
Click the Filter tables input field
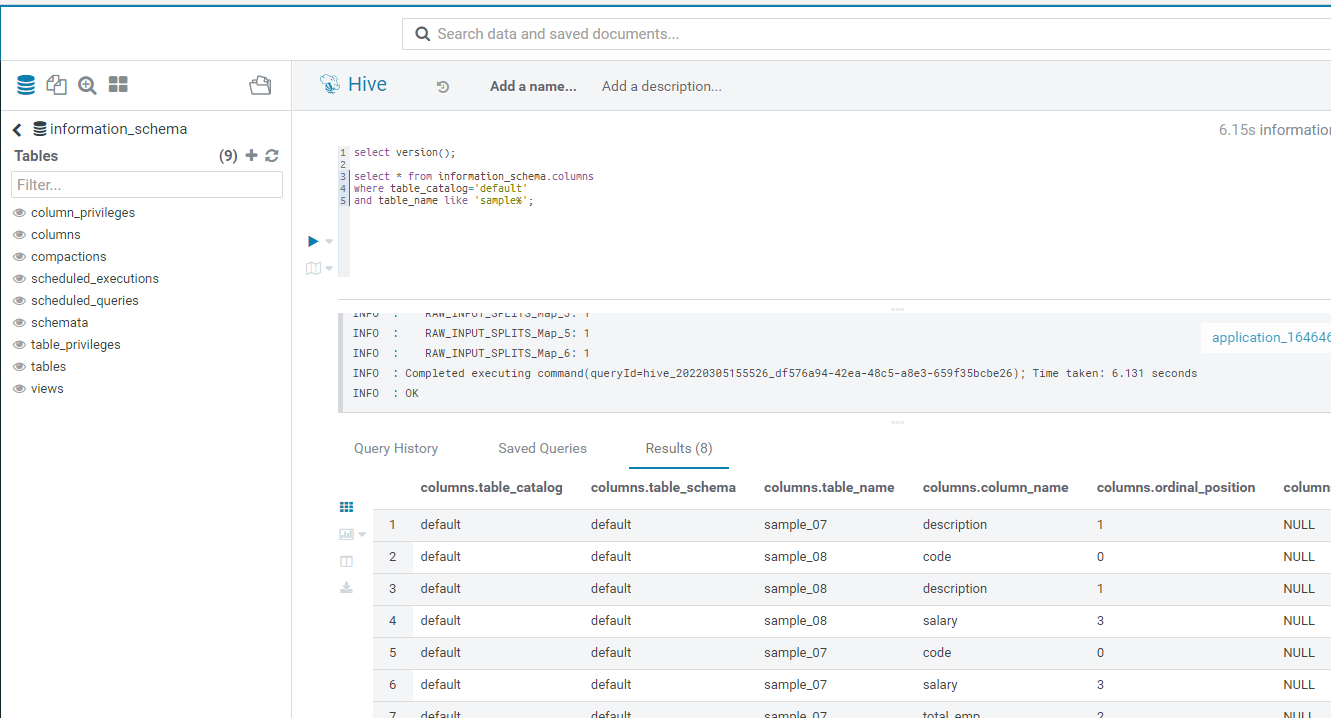[x=147, y=185]
